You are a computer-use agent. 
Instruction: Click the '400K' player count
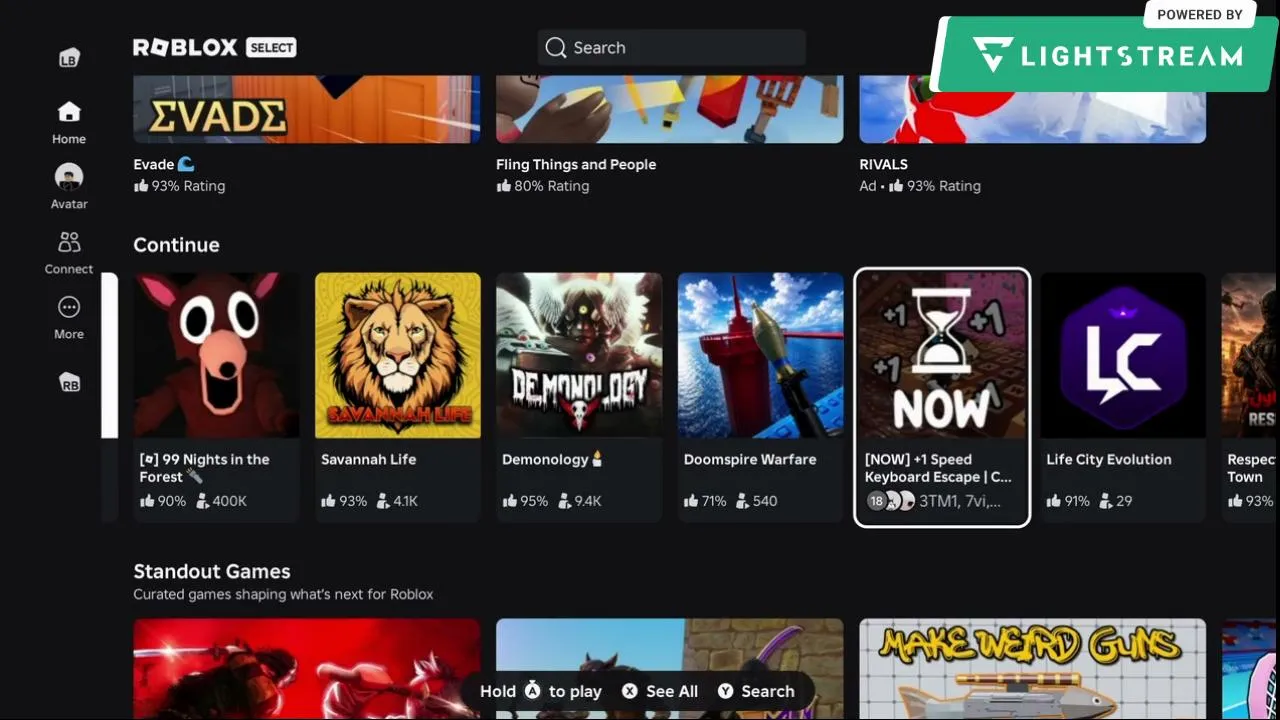coord(230,501)
